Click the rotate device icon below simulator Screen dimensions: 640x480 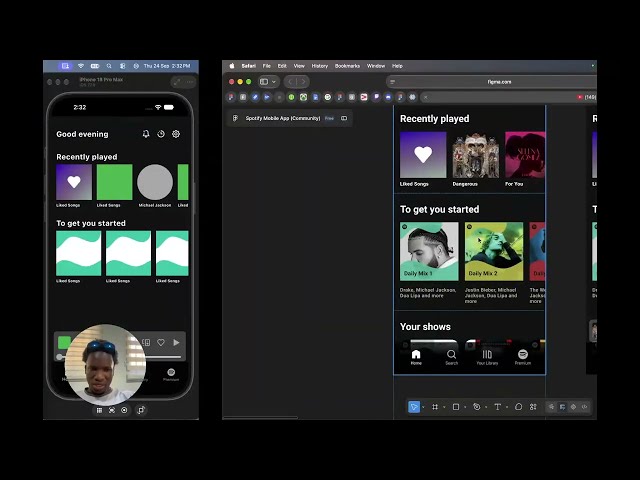141,410
